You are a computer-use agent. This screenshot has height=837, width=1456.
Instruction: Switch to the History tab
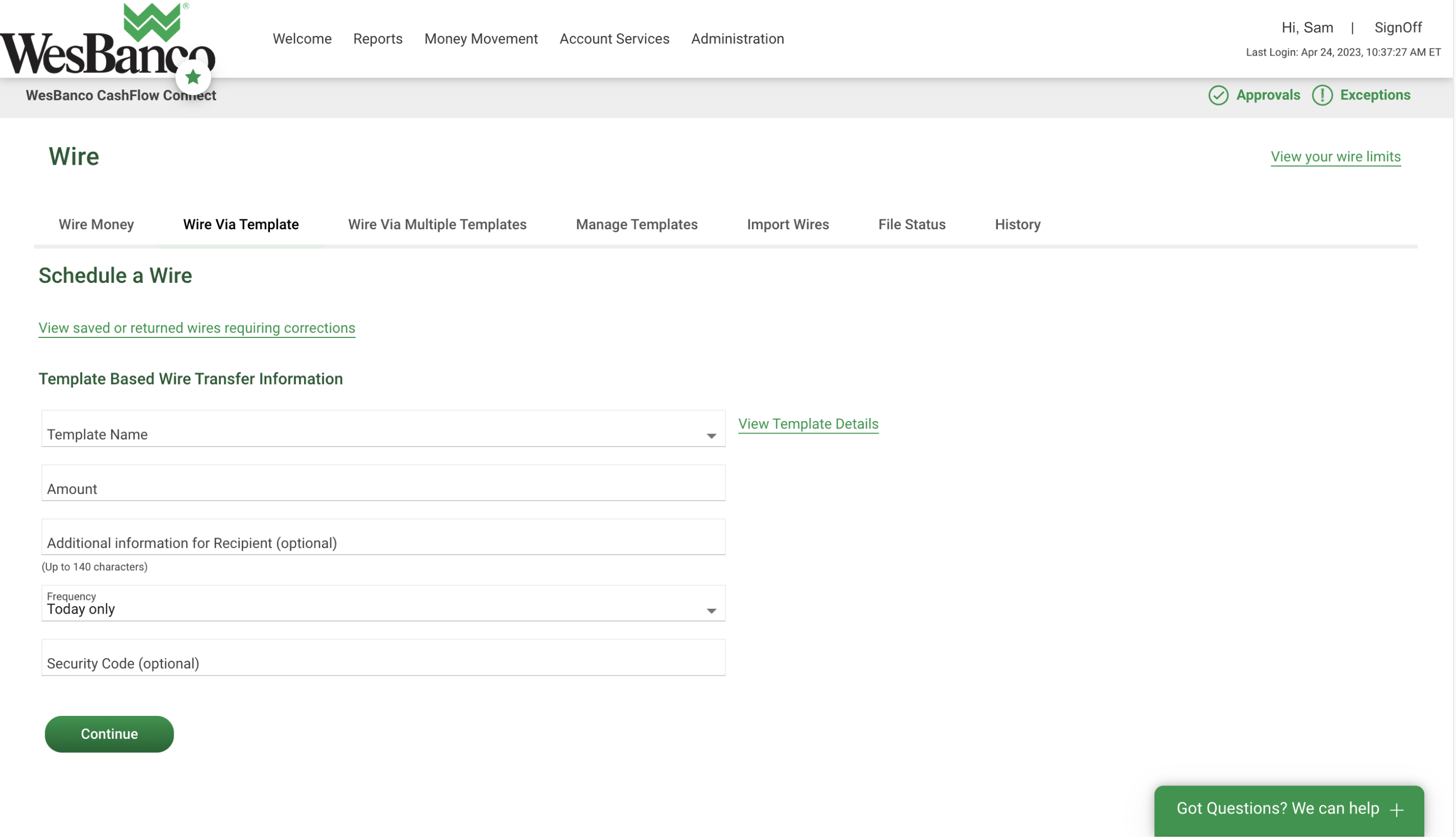[1018, 225]
